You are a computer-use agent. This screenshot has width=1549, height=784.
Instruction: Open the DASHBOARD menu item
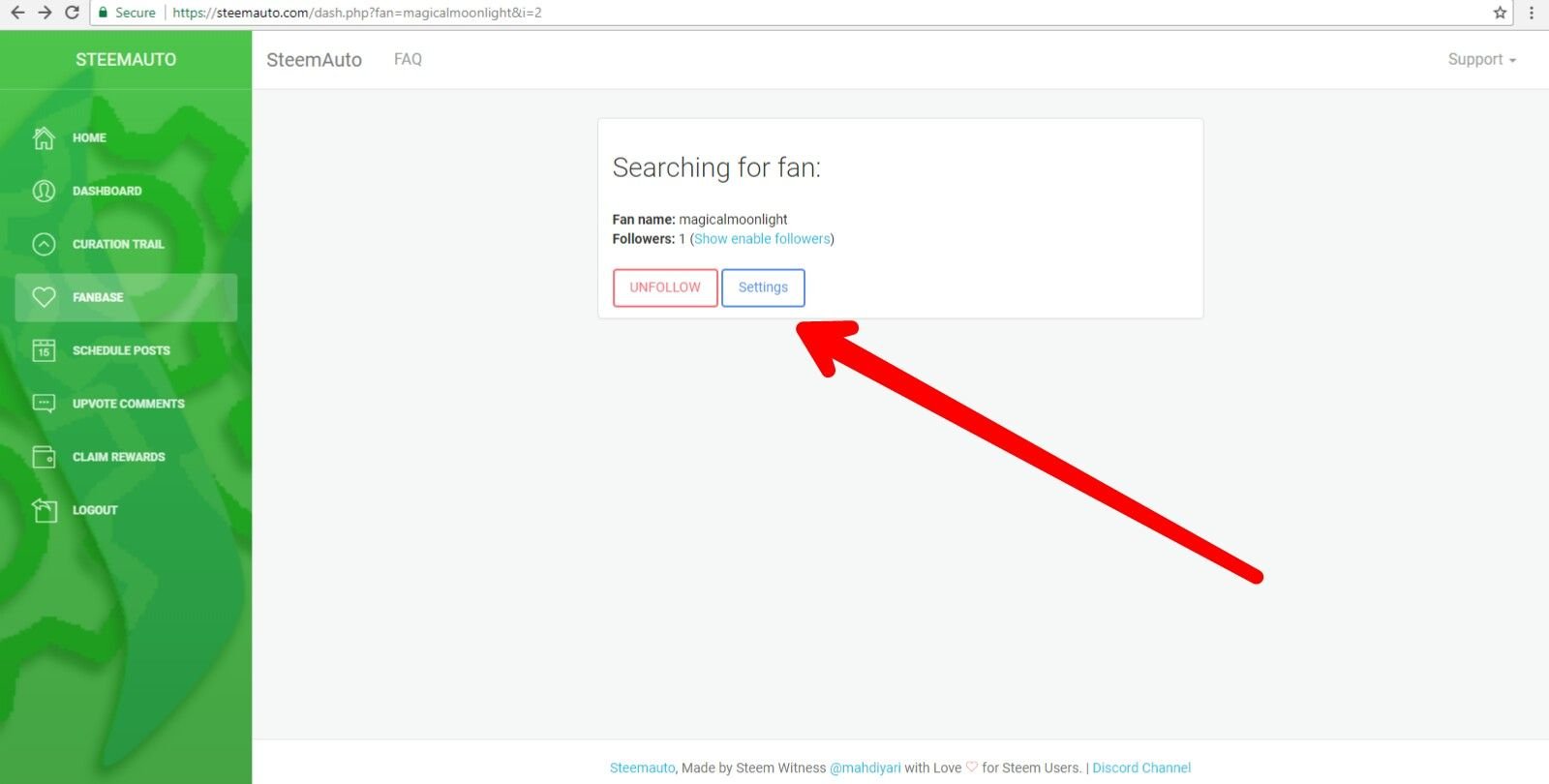(126, 192)
